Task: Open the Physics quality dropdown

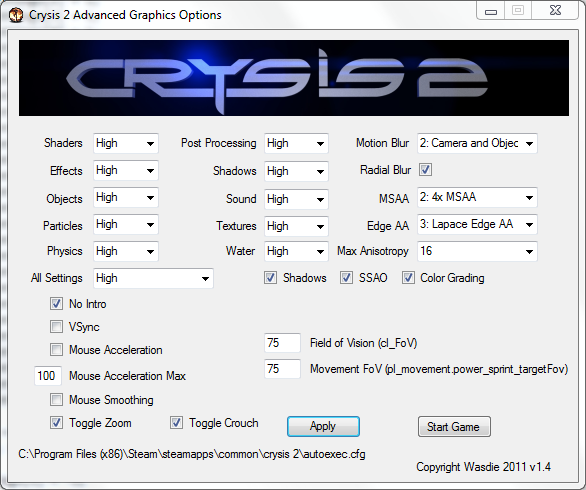Action: tap(126, 251)
